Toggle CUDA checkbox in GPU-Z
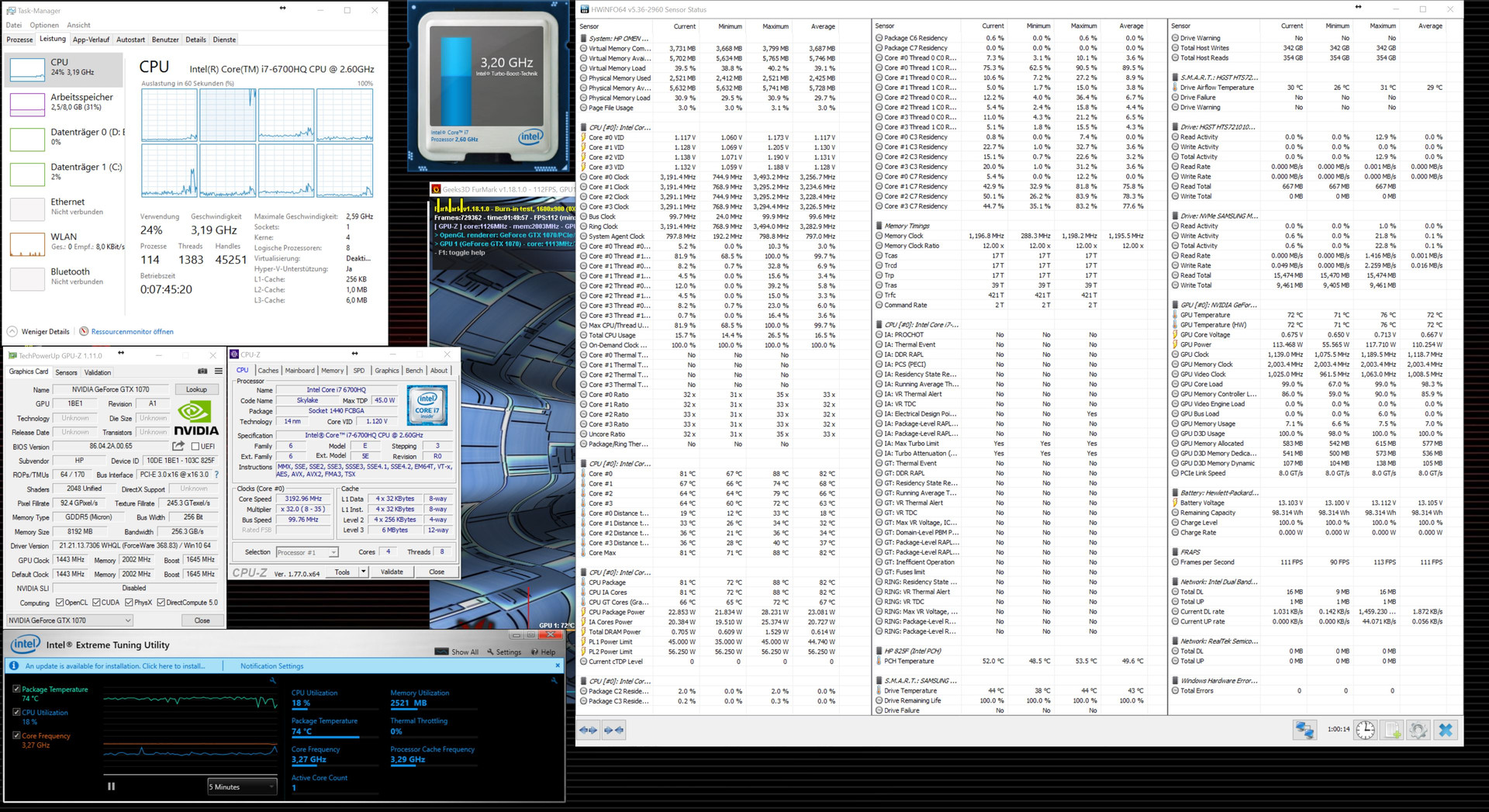 [x=96, y=603]
